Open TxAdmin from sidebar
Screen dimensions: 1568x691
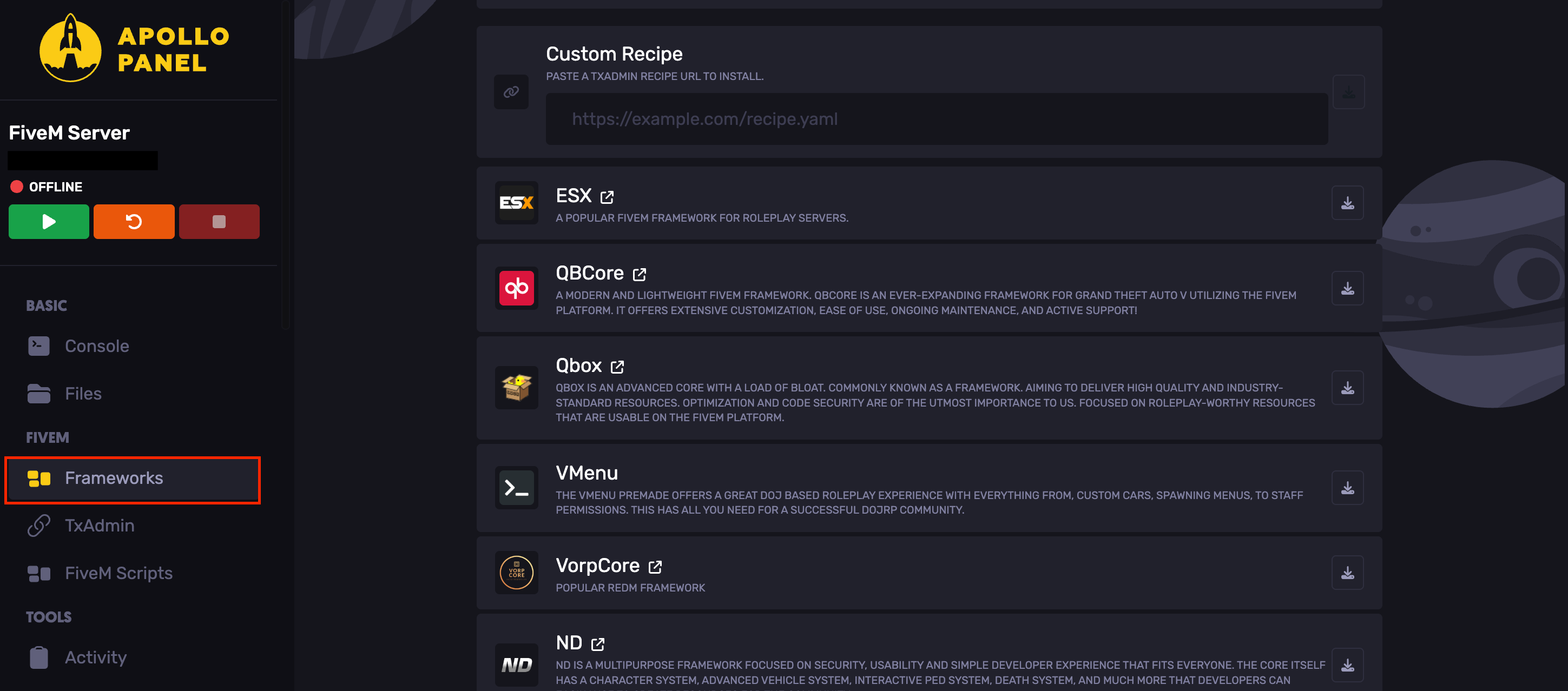[x=99, y=526]
